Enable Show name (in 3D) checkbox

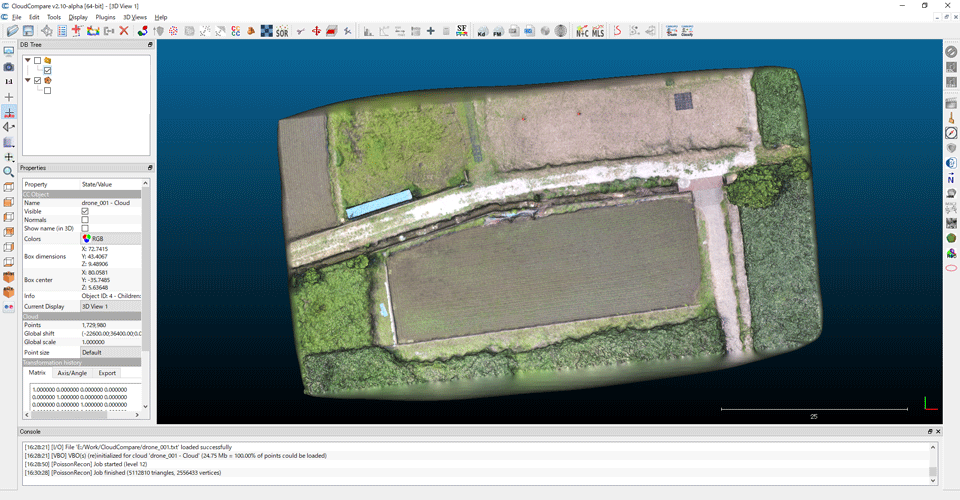[84, 228]
